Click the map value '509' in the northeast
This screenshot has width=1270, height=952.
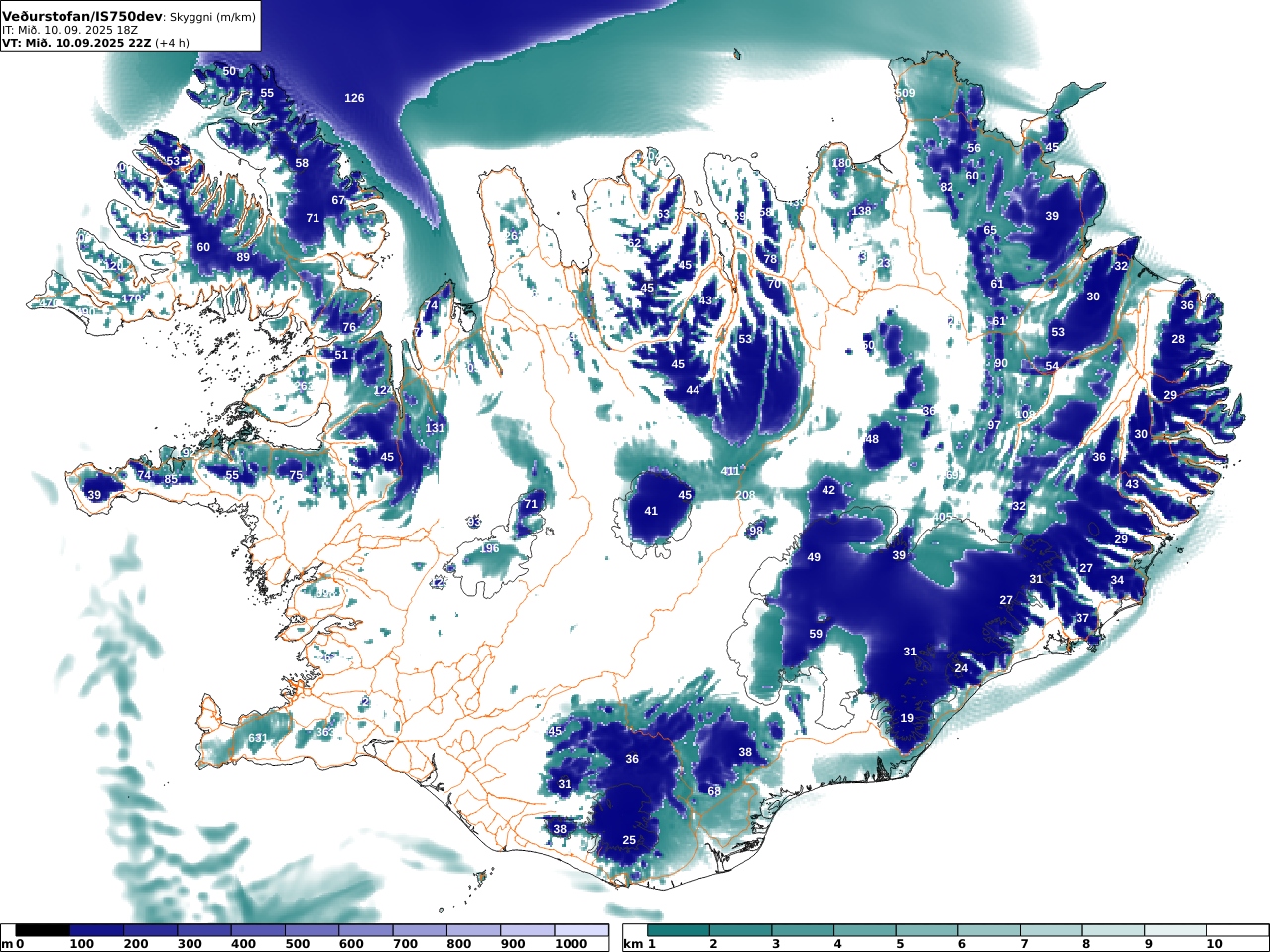pyautogui.click(x=905, y=93)
